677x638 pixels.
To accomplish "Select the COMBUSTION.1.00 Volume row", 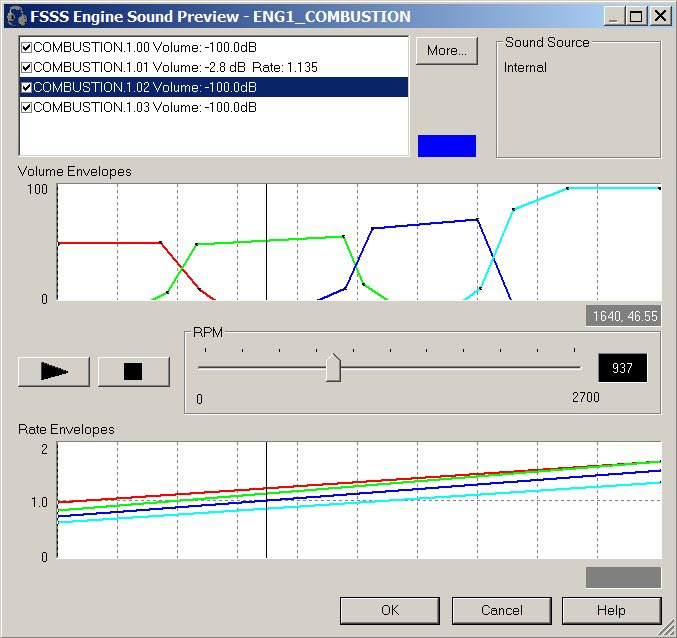I will pos(214,47).
